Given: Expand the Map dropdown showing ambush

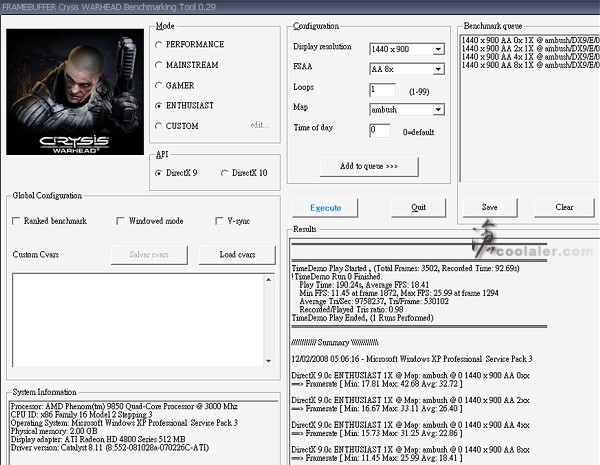Looking at the screenshot, I should pyautogui.click(x=439, y=110).
